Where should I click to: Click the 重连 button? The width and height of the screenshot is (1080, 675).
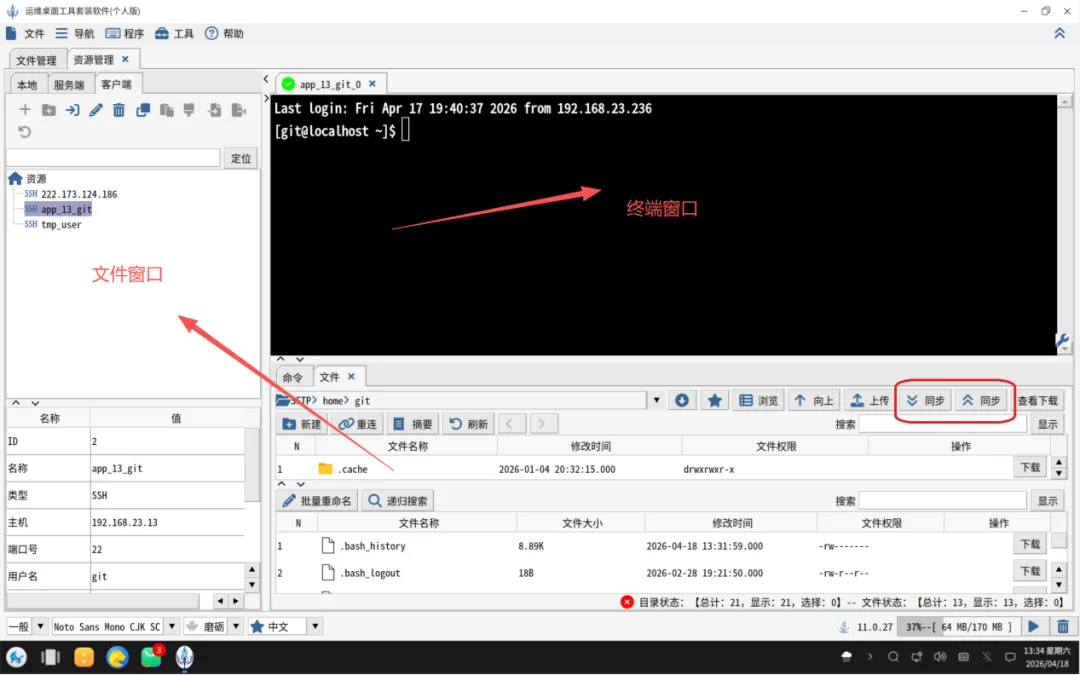[x=358, y=424]
